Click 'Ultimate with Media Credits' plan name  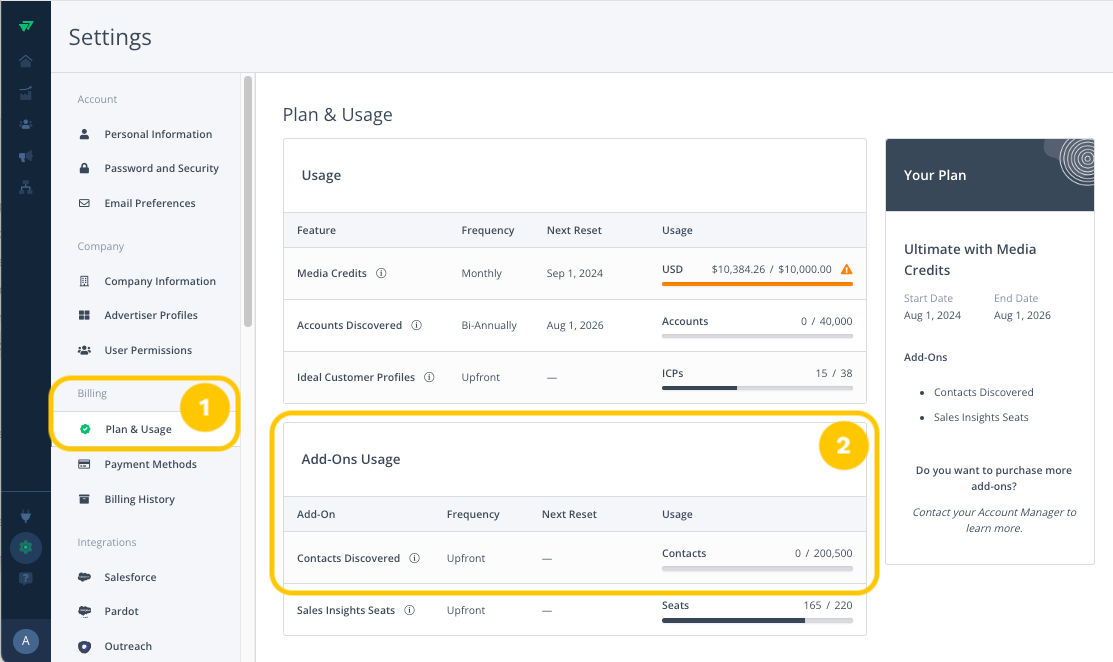[970, 260]
